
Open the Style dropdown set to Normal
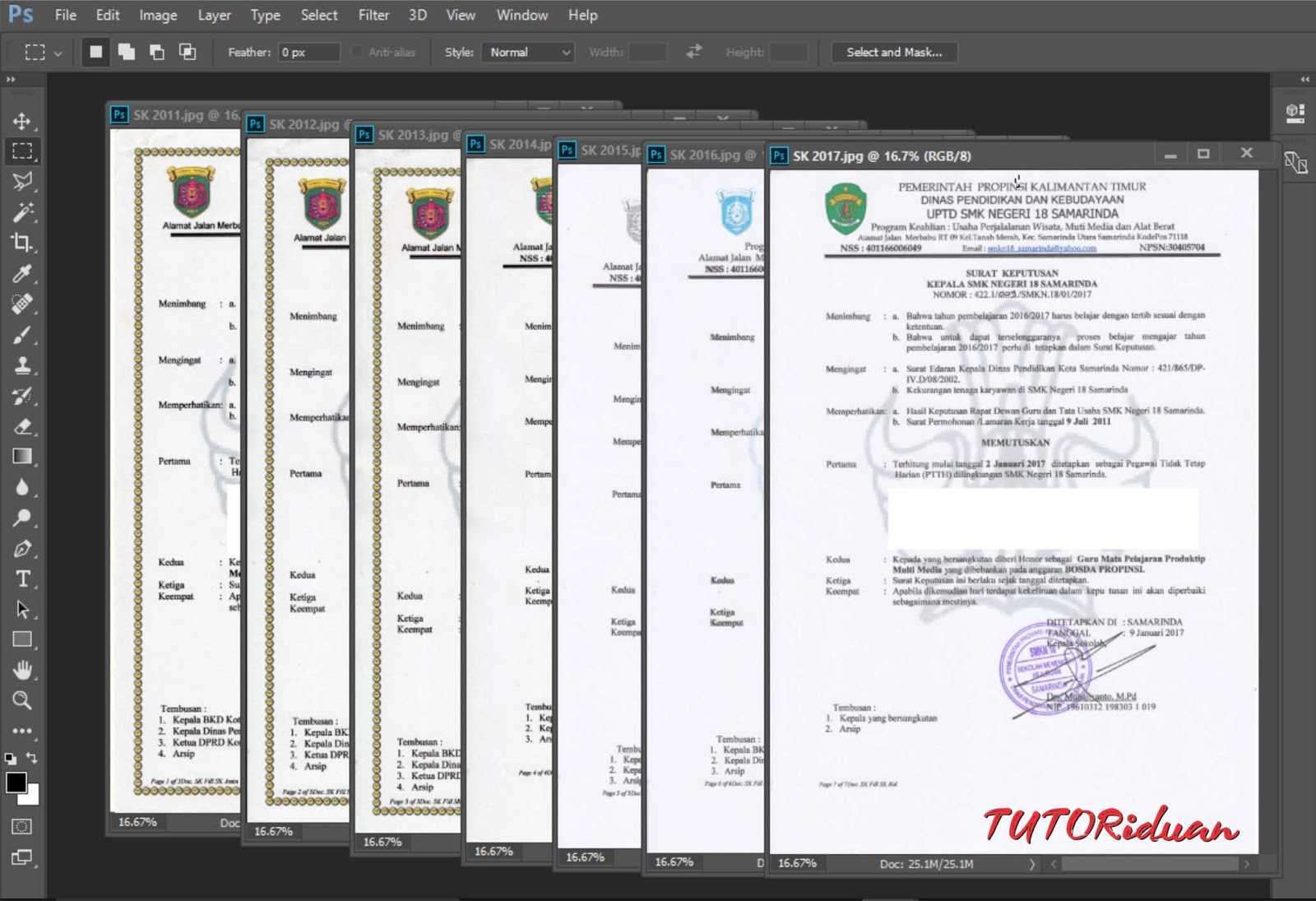coord(527,52)
